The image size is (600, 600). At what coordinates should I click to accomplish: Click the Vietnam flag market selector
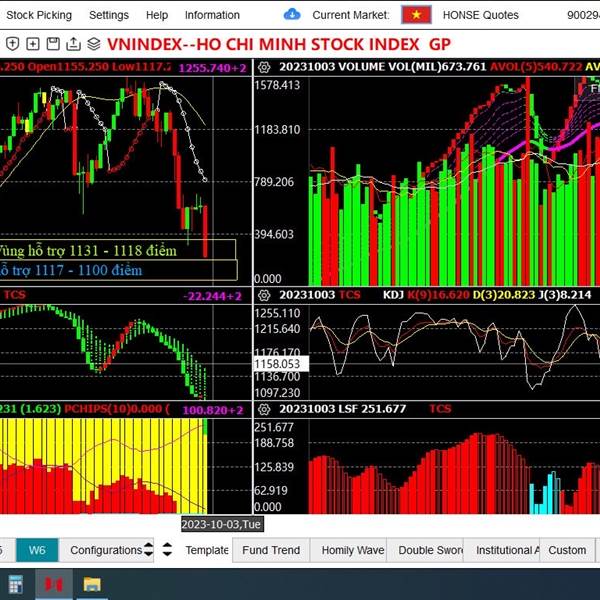click(x=416, y=15)
